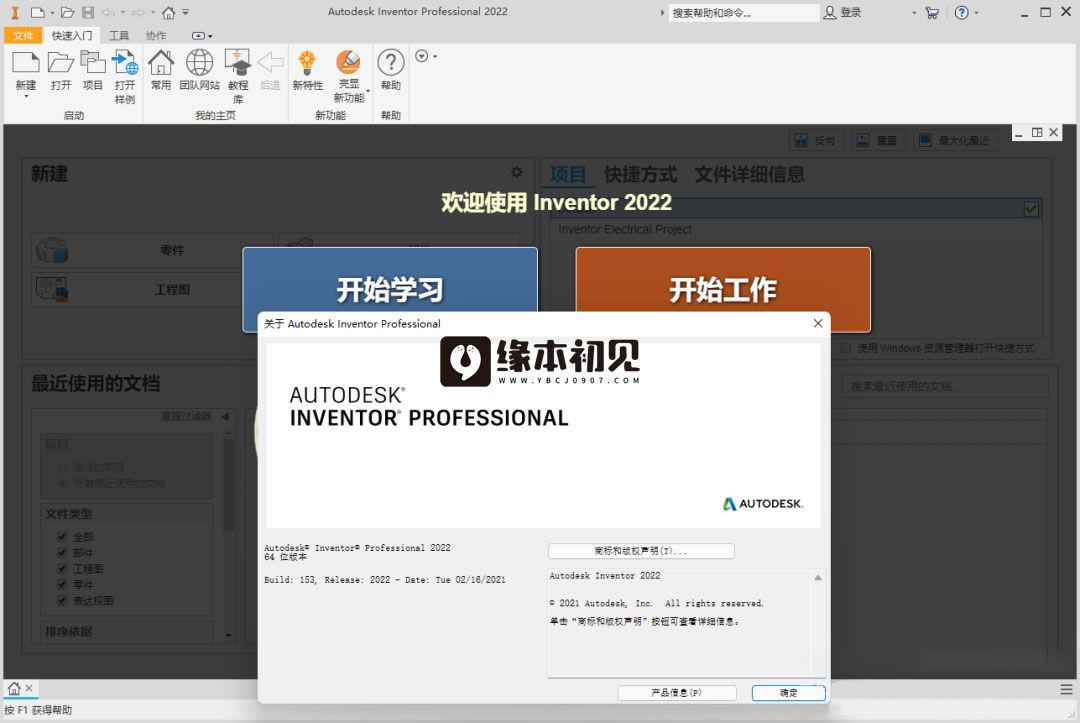Click 亮显新功能 (Highlight New) icon
The height and width of the screenshot is (723, 1080).
[349, 62]
